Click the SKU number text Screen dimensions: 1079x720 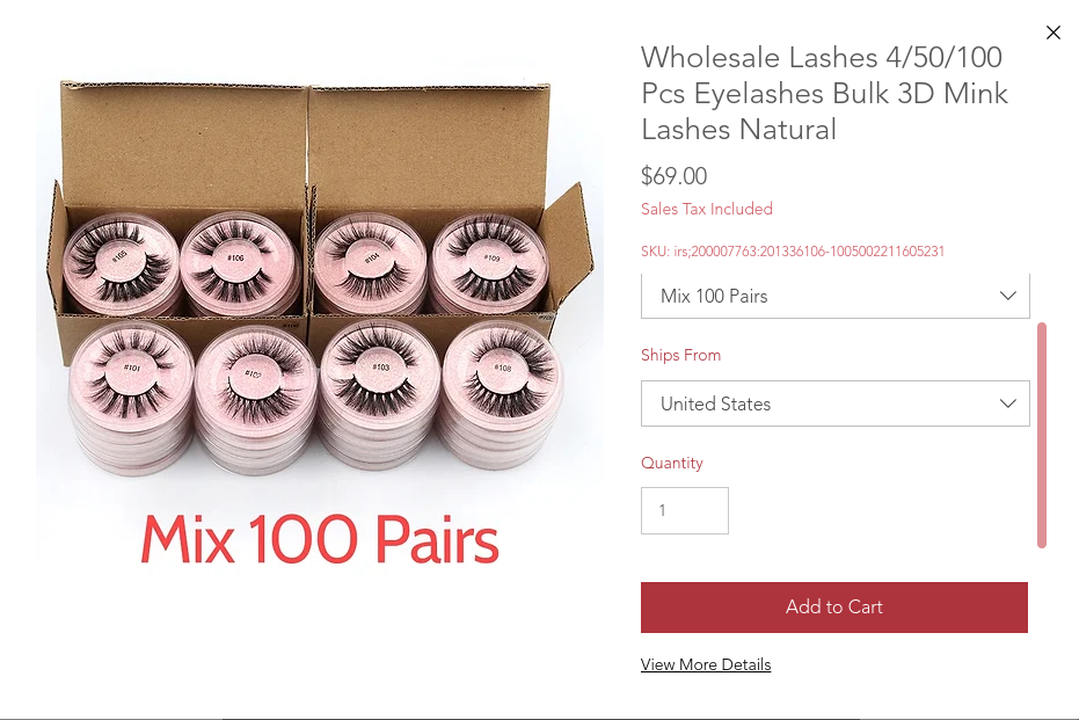[793, 251]
